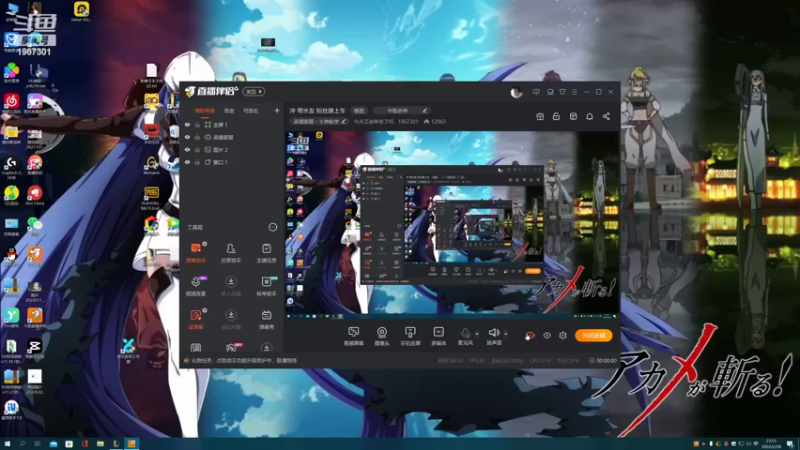The image size is (800, 450).
Task: Hide the 窗口 1 source with eye icon
Action: [x=187, y=162]
